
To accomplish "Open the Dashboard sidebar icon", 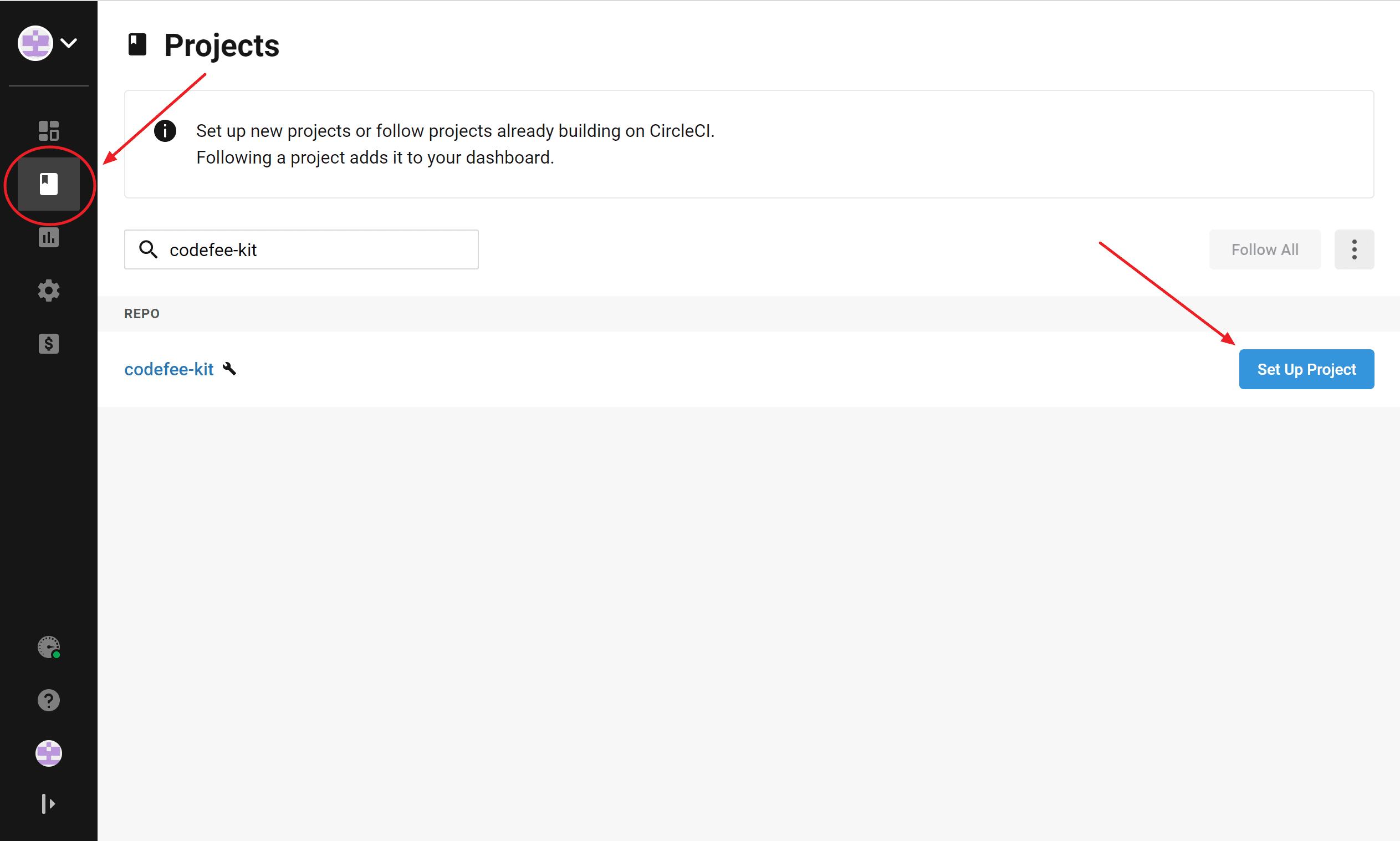I will click(49, 131).
